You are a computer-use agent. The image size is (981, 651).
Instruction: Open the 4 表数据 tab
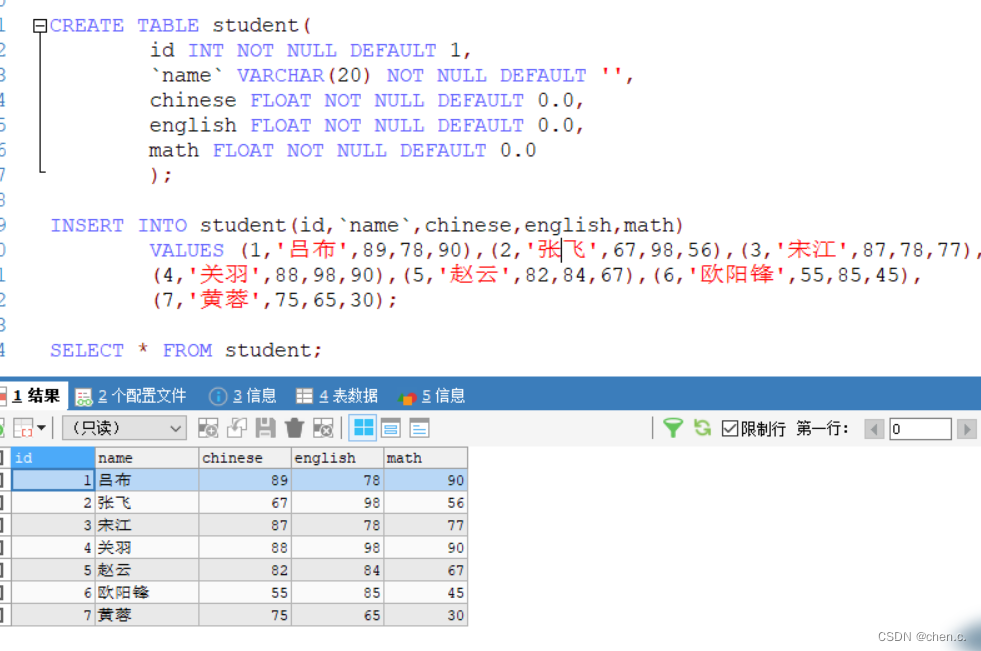(337, 396)
